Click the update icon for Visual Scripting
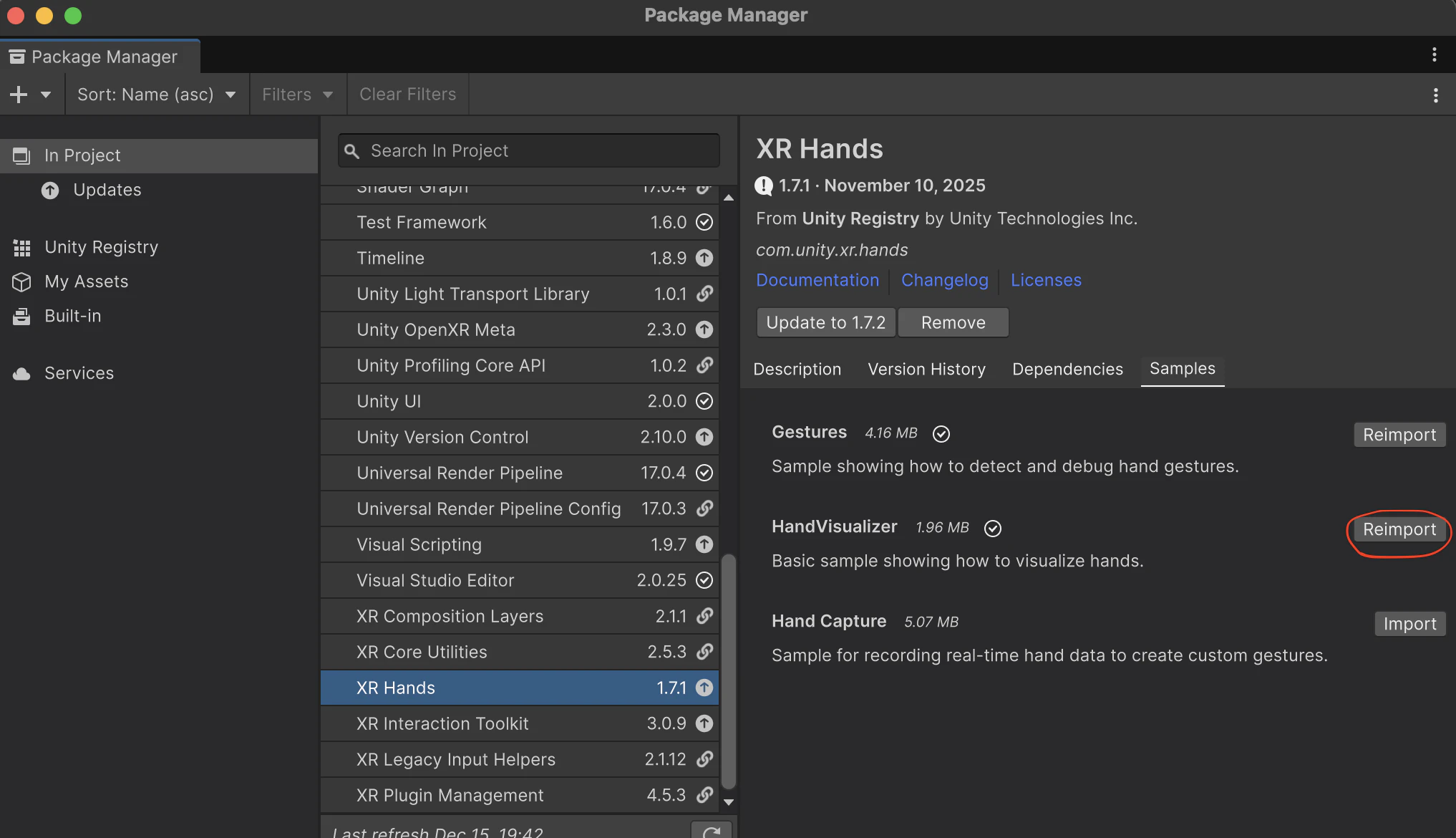The image size is (1456, 838). (704, 544)
